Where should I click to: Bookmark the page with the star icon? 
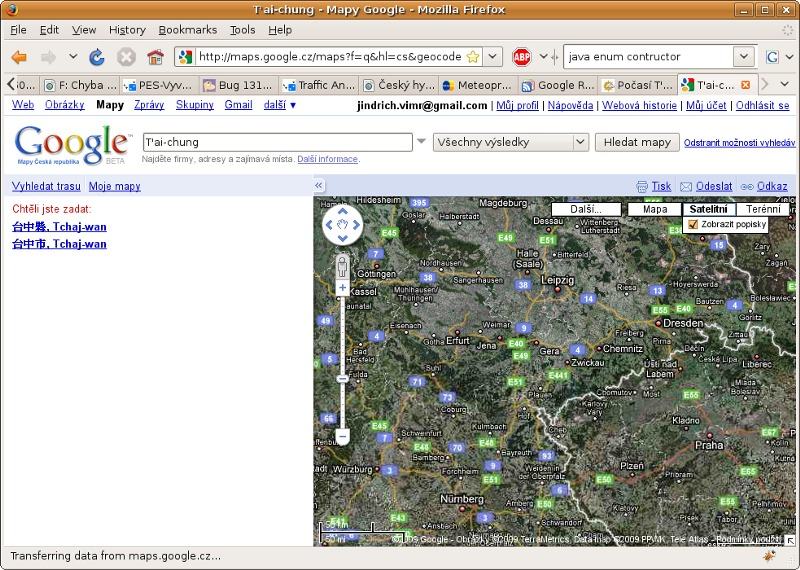[473, 57]
